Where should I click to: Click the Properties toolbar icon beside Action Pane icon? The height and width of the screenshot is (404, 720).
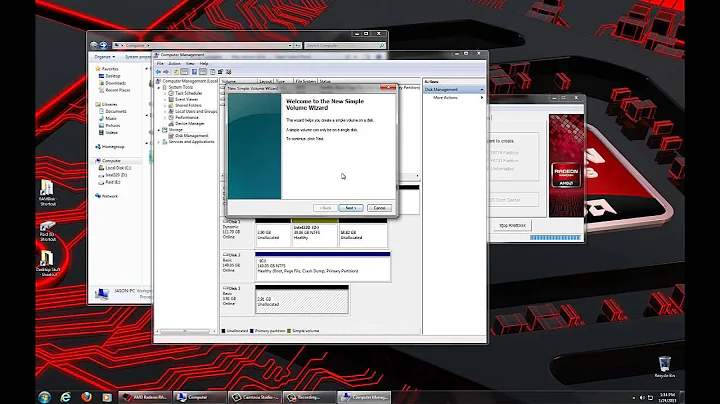point(212,72)
